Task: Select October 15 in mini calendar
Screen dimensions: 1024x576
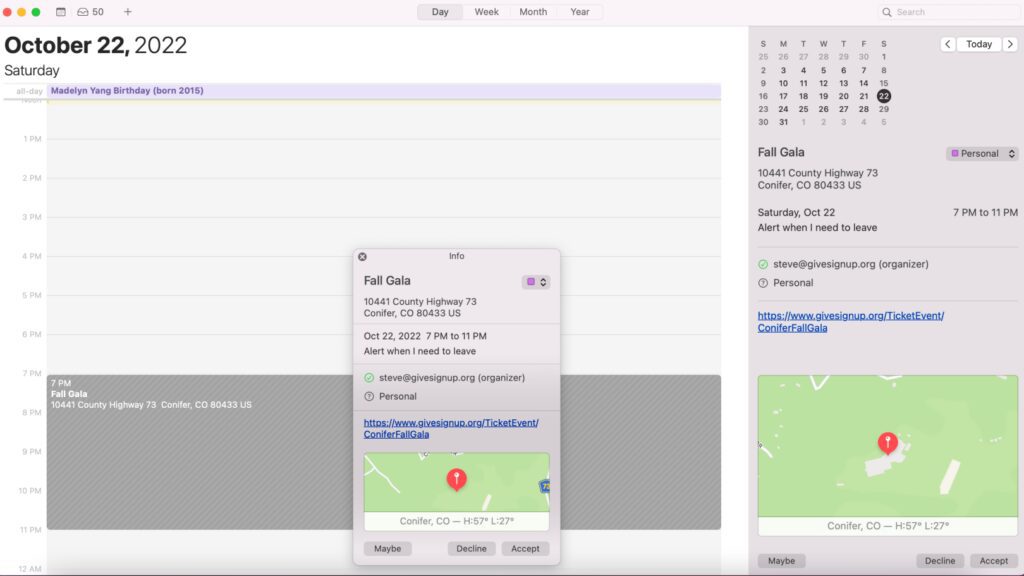Action: 884,83
